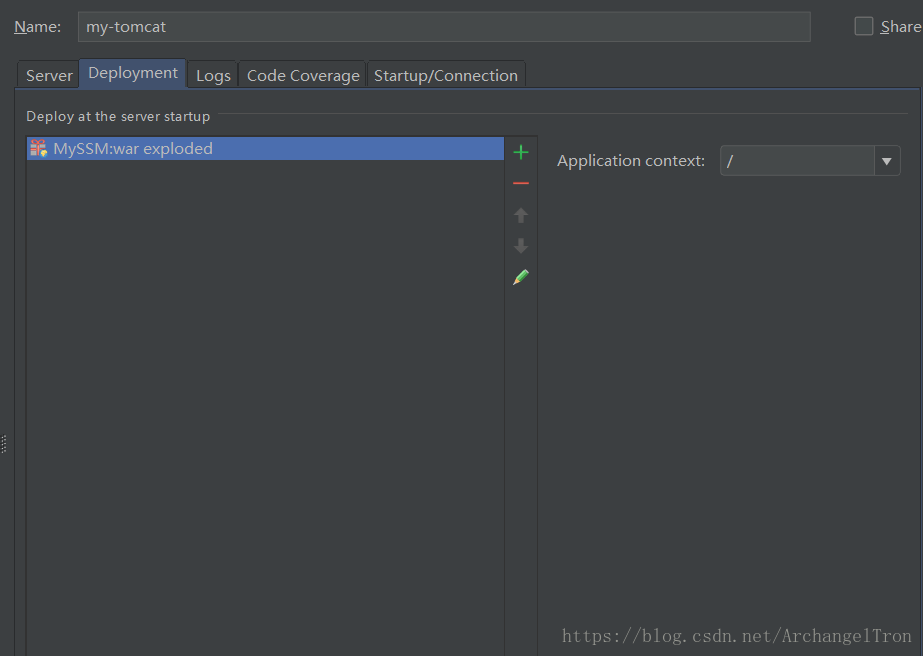Click the MySSM artifact gift icon

[39, 148]
